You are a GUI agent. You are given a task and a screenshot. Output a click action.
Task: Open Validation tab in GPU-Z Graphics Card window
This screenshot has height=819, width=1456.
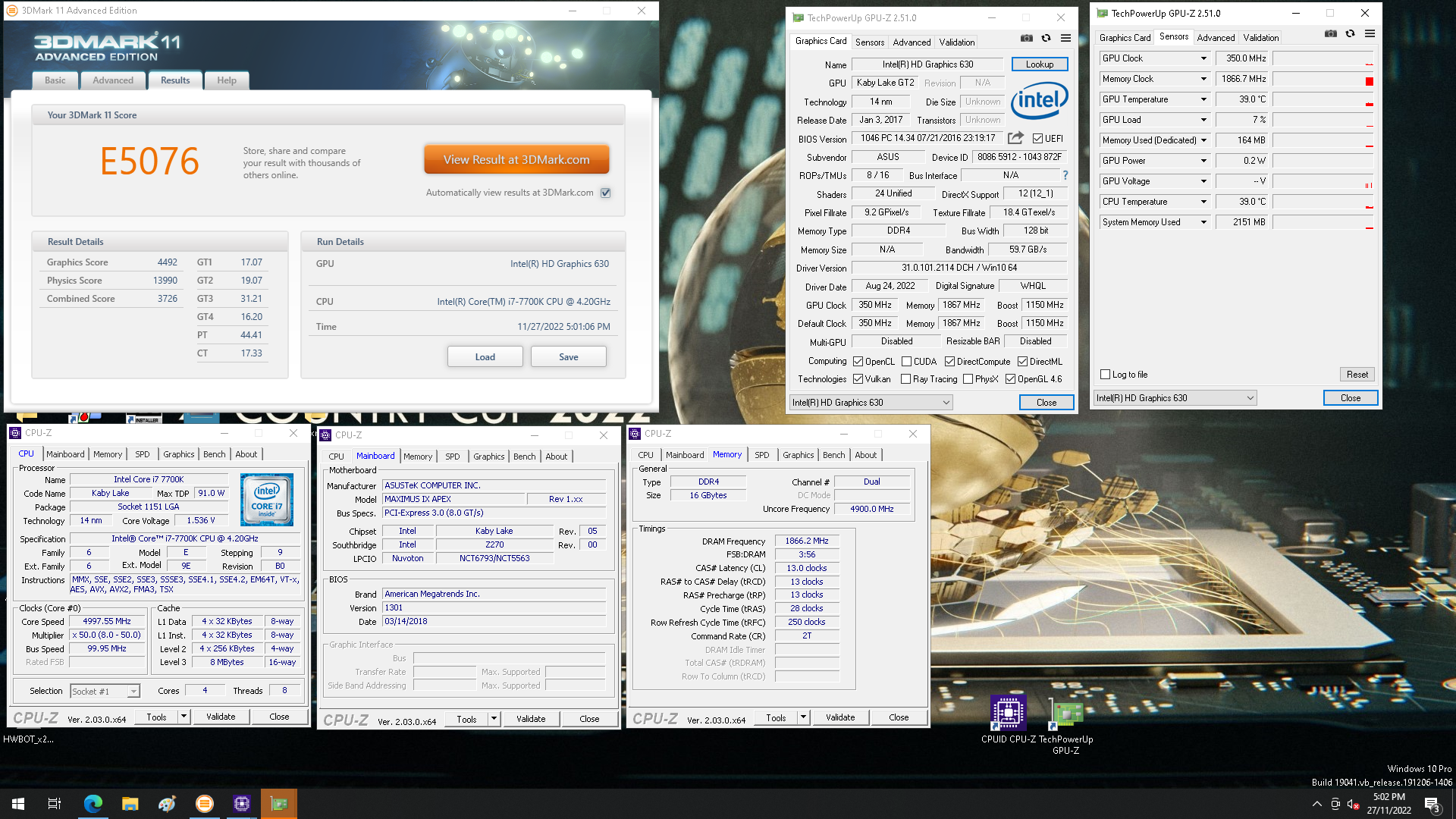(956, 42)
